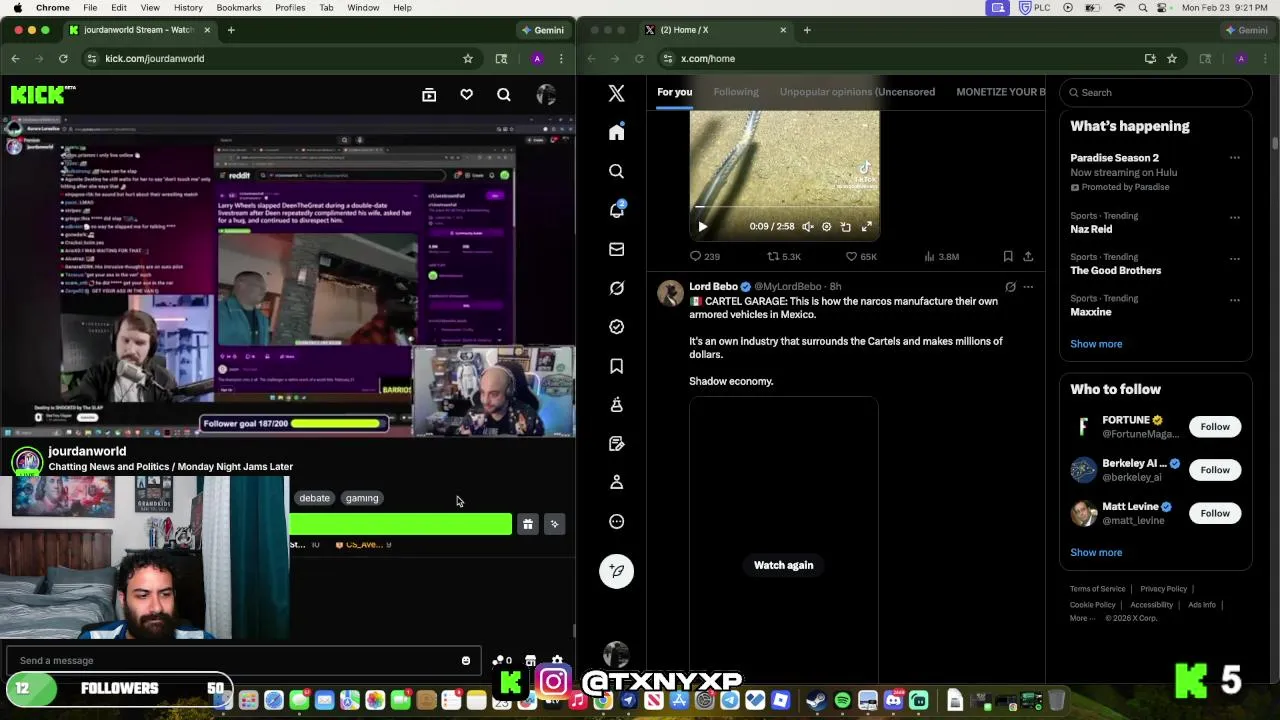1280x720 pixels.
Task: Open X Bookmarks icon in sidebar
Action: click(x=617, y=366)
